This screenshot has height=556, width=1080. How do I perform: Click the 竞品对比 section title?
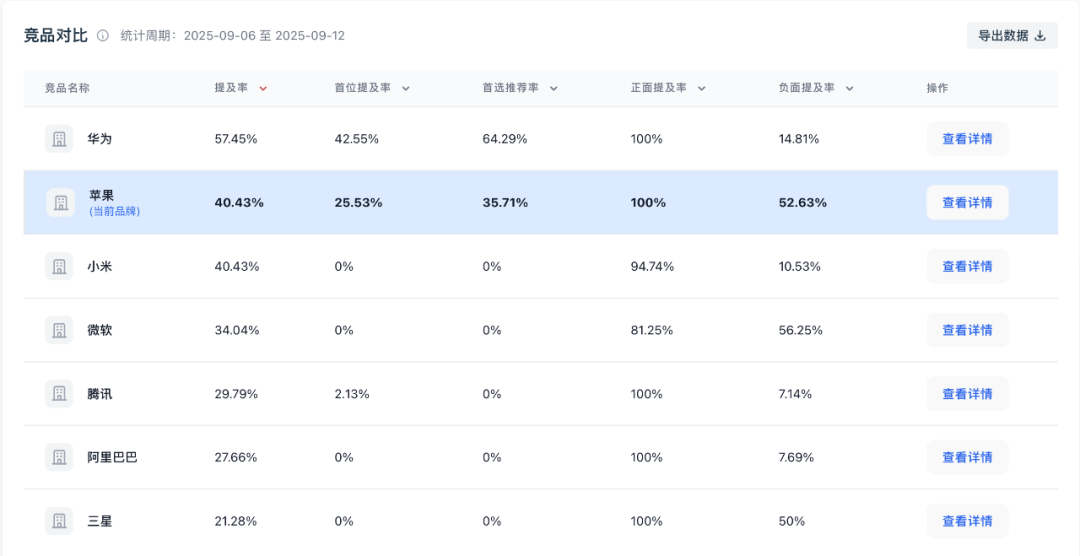click(56, 36)
